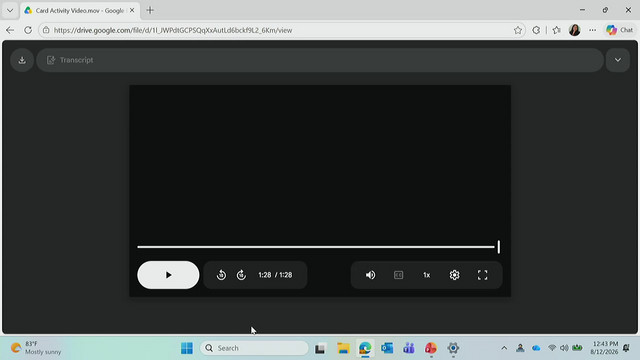Close the Card Activity Video tab
Screen dimensions: 640x360
132,11
